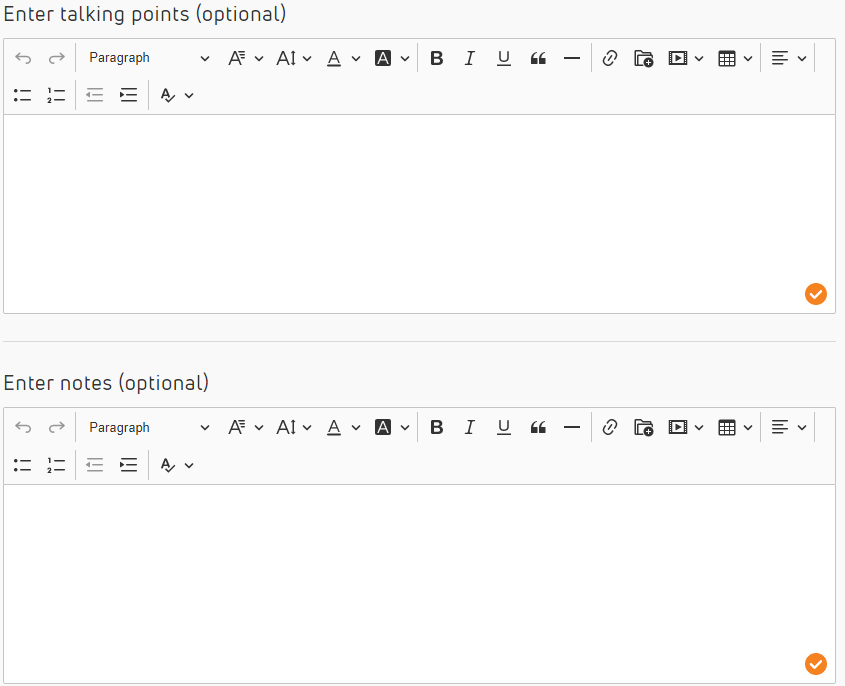
Task: Insert block quote in talking points editor
Action: click(x=538, y=58)
